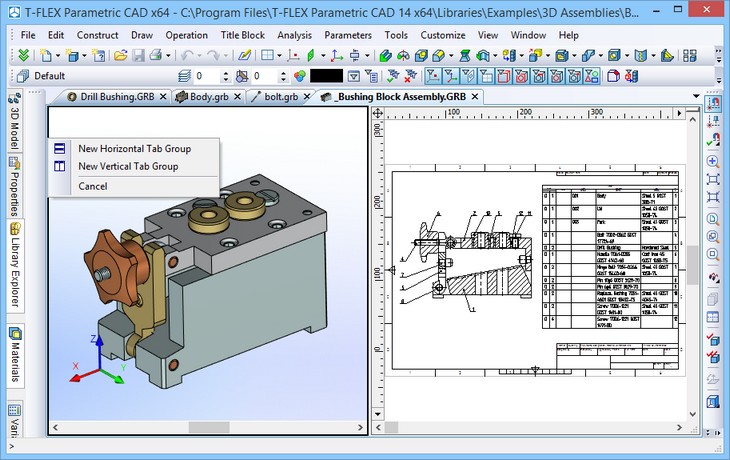Click the grid window layout icon
The width and height of the screenshot is (730, 460).
tap(267, 56)
